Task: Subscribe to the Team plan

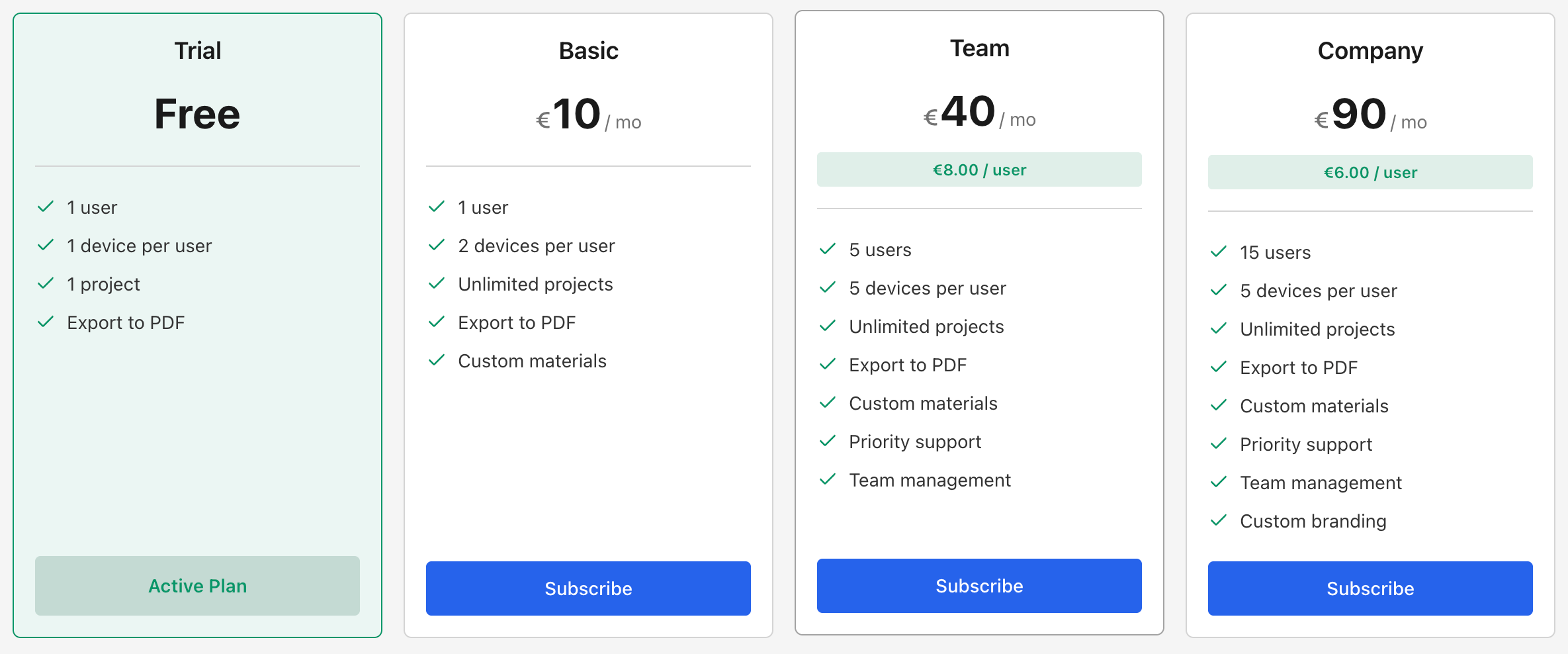Action: [x=979, y=586]
